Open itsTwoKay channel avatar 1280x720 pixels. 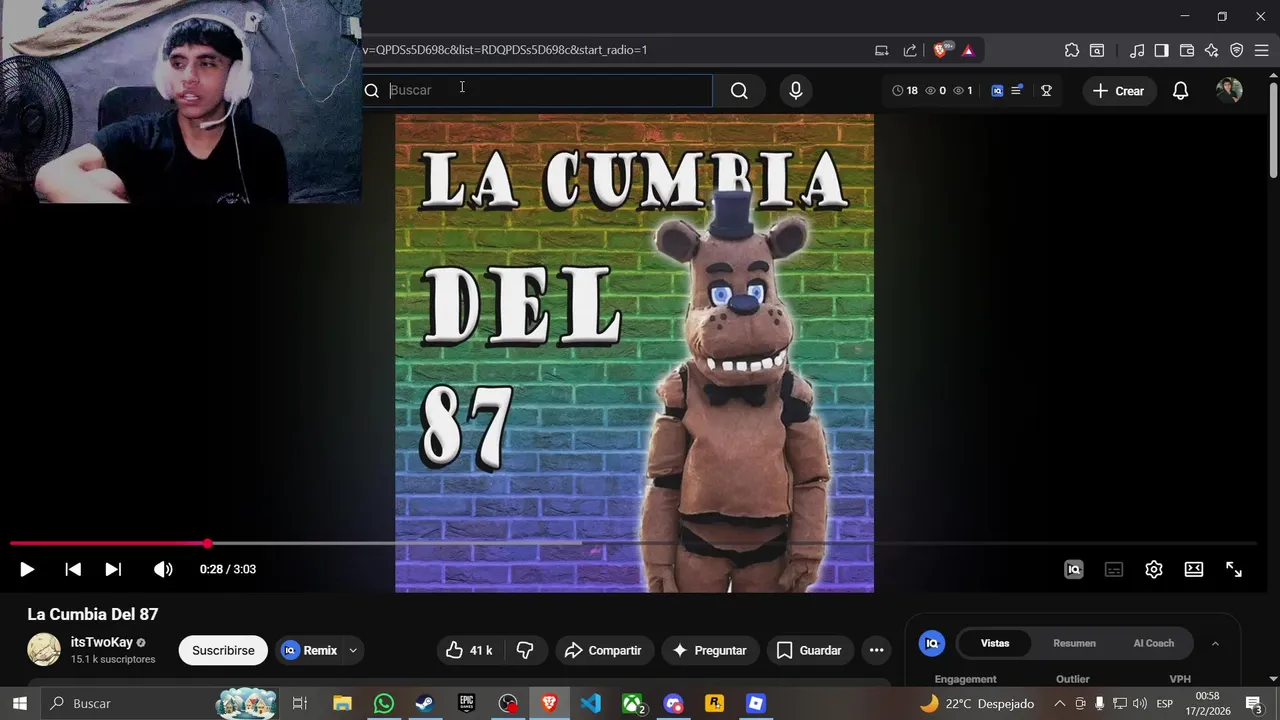pos(44,650)
